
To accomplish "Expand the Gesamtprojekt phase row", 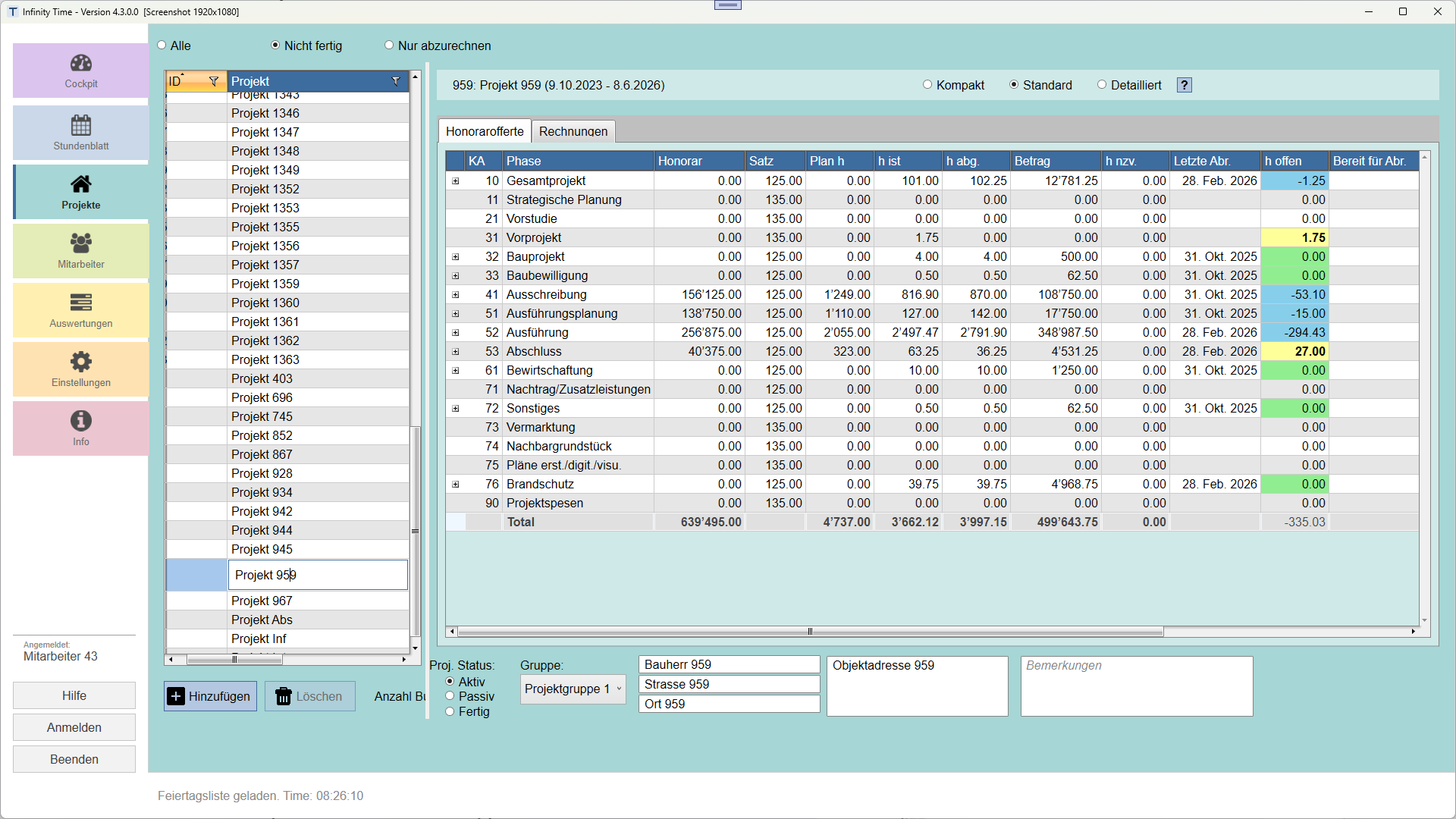I will point(456,181).
